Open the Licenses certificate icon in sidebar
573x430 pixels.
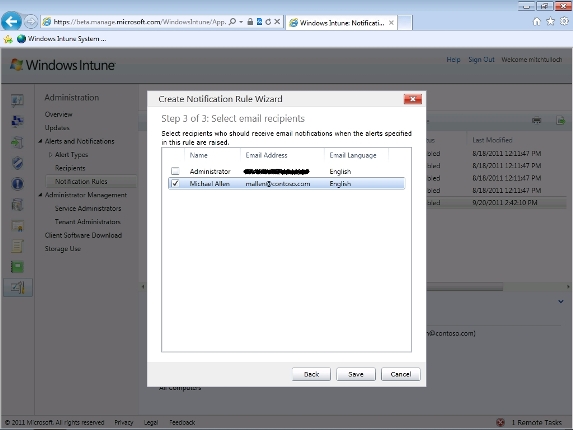(17, 225)
